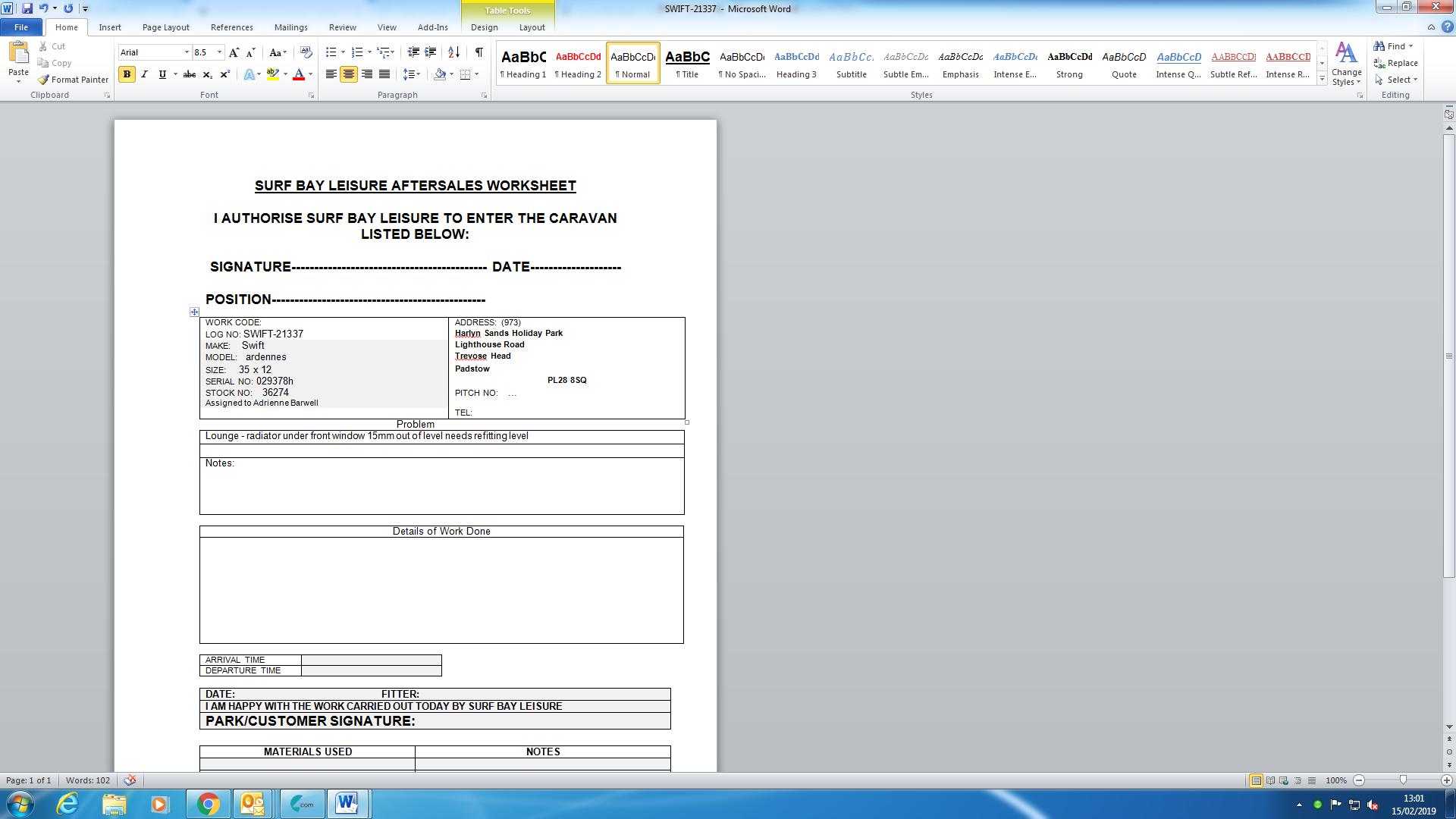This screenshot has height=819, width=1456.
Task: Click the Save icon in quick access toolbar
Action: coord(27,8)
